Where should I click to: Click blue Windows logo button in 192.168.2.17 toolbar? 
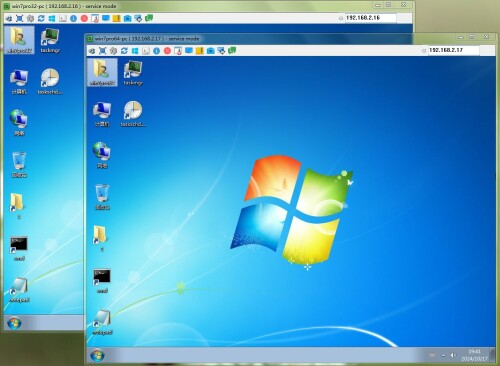pos(135,51)
